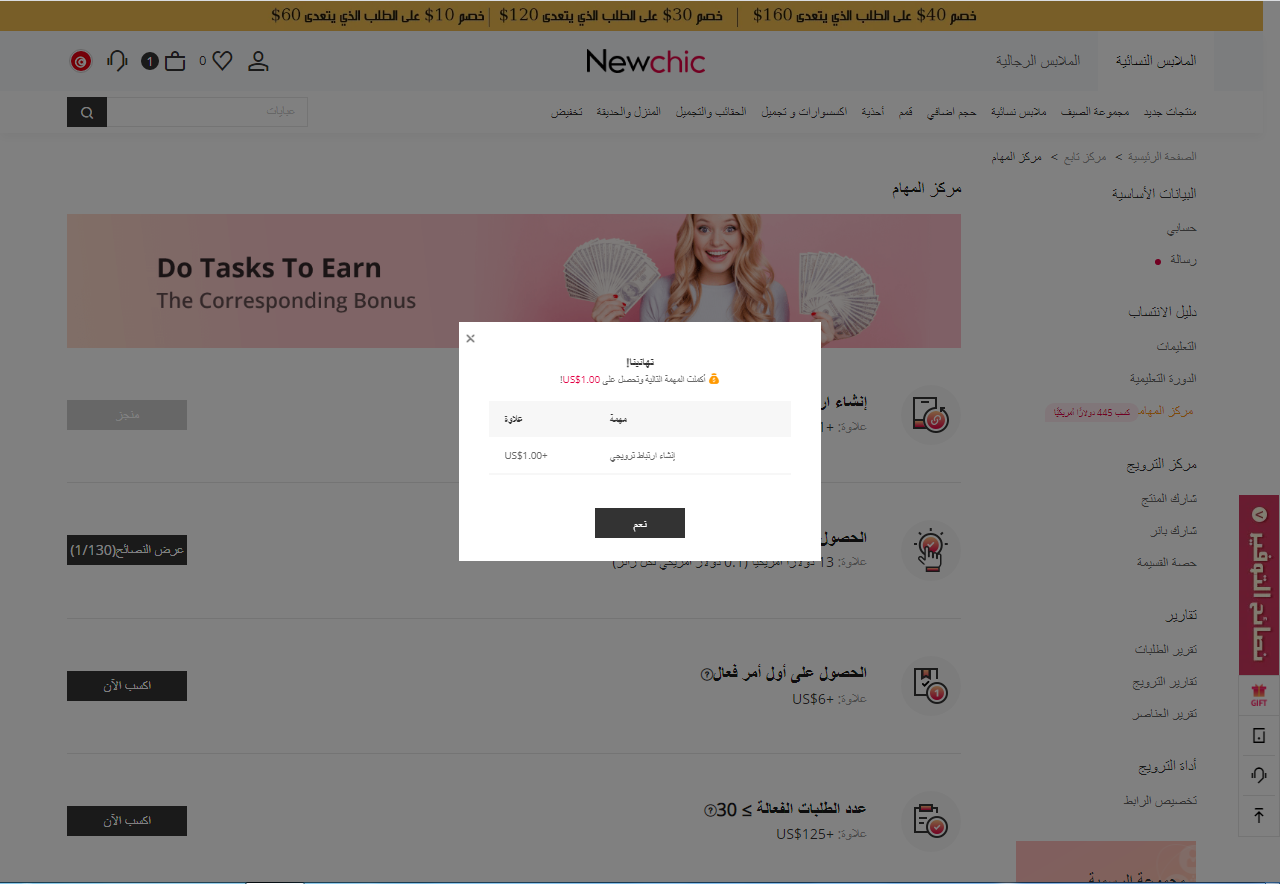This screenshot has height=884, width=1280.
Task: Open customer support headset icon in header
Action: point(117,61)
